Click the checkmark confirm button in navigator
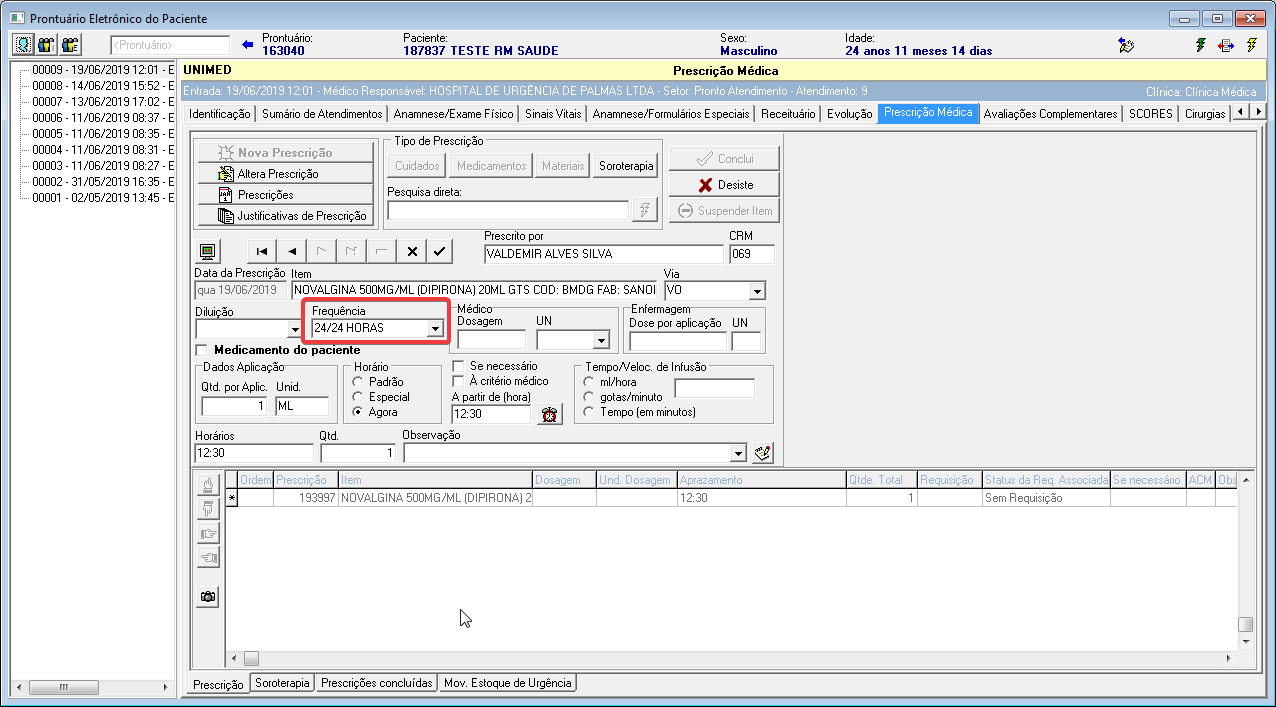The width and height of the screenshot is (1276, 707). (x=440, y=251)
